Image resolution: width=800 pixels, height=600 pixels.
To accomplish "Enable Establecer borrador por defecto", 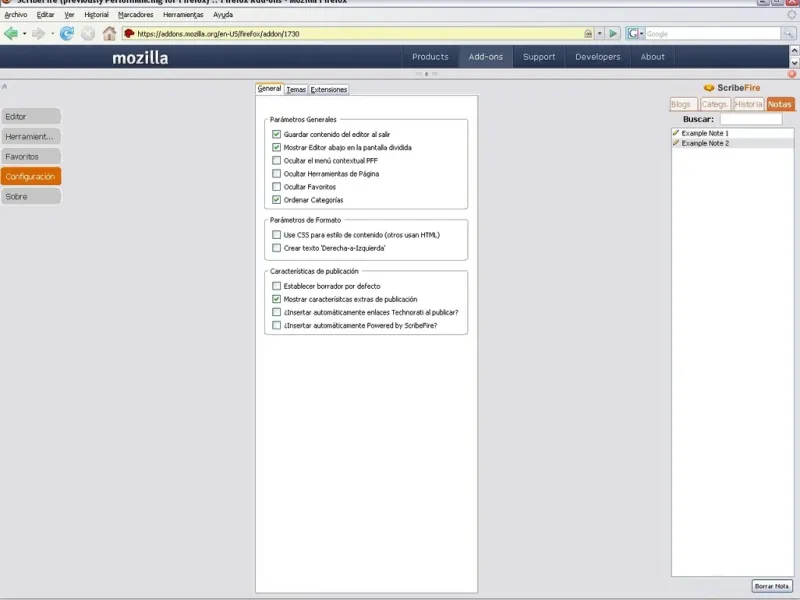I will (x=277, y=286).
